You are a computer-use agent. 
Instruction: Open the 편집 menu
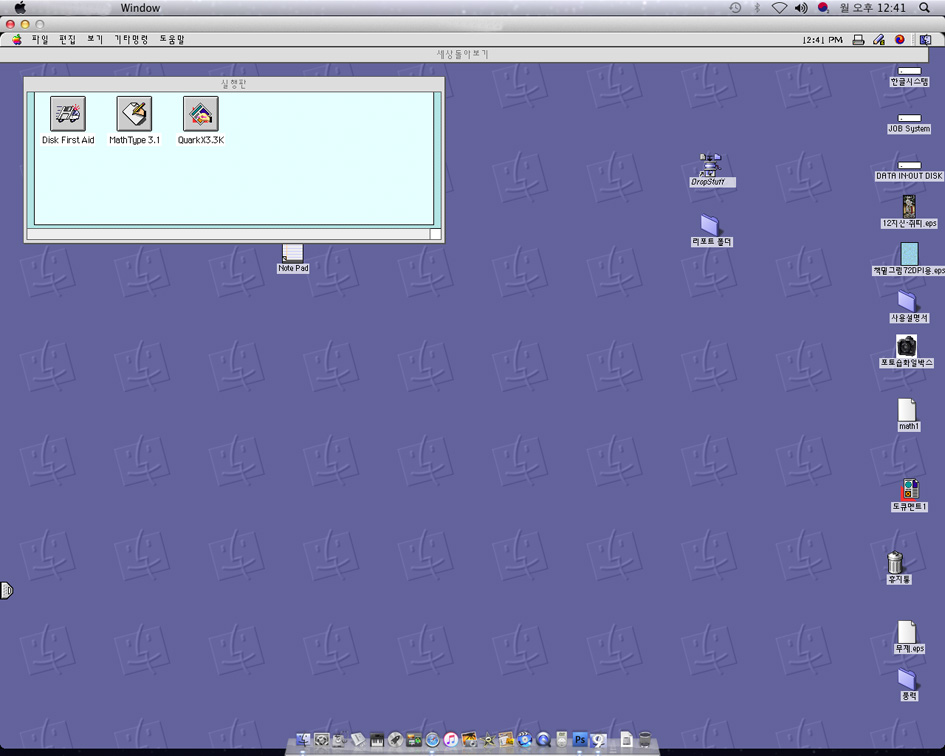pyautogui.click(x=67, y=40)
